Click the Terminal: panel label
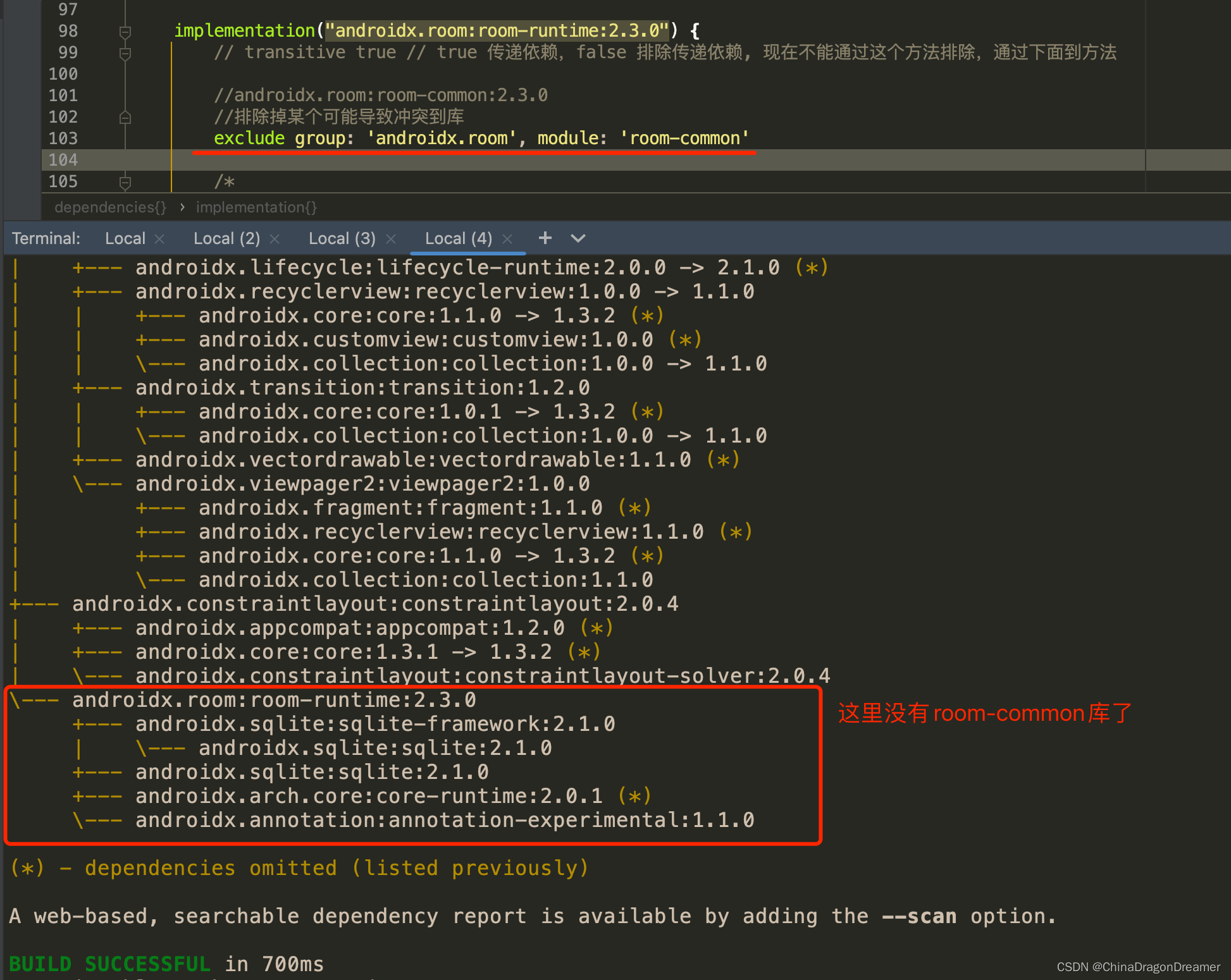1231x980 pixels. pyautogui.click(x=46, y=238)
